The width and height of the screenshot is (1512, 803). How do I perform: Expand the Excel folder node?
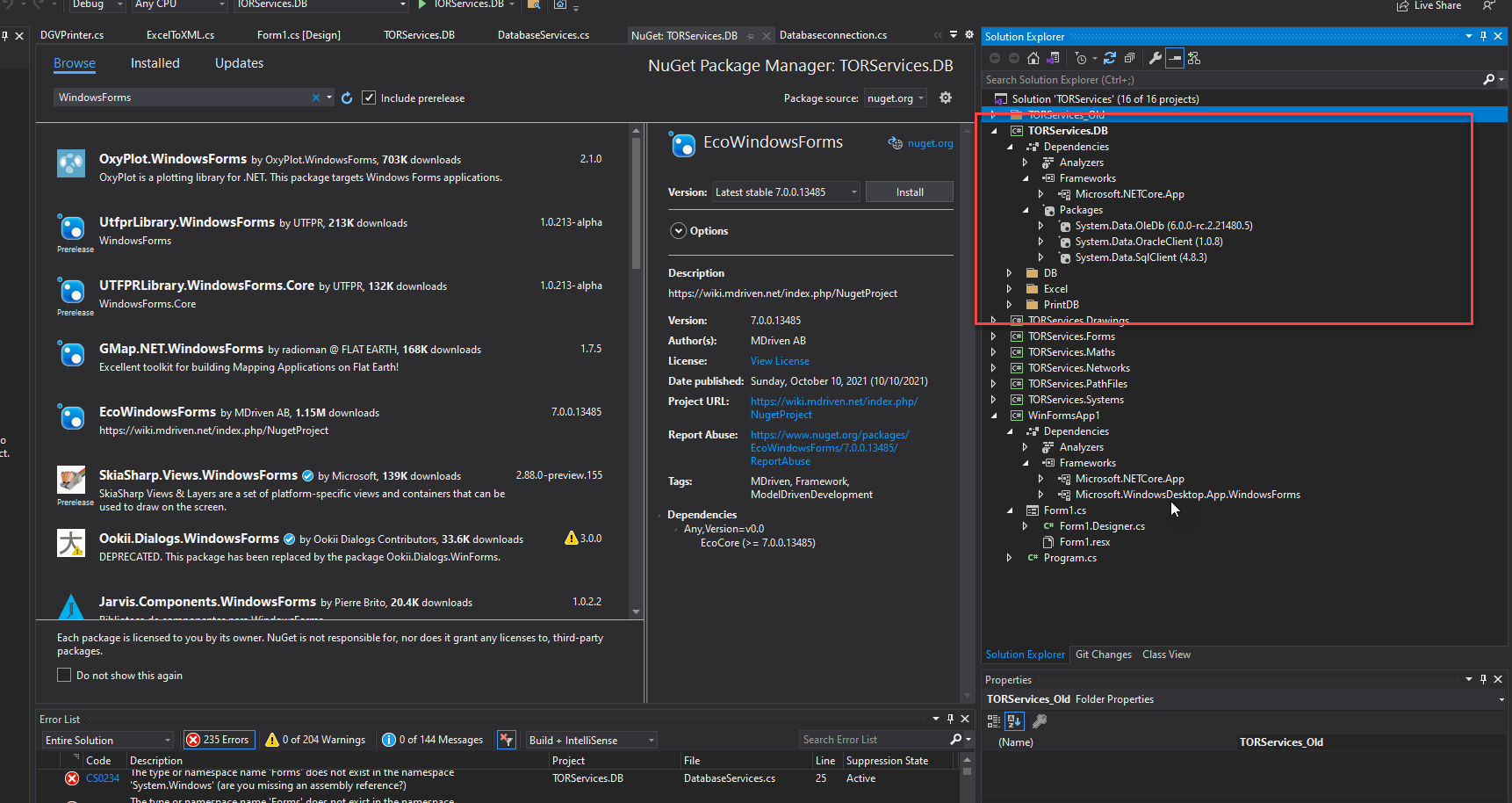point(1010,289)
